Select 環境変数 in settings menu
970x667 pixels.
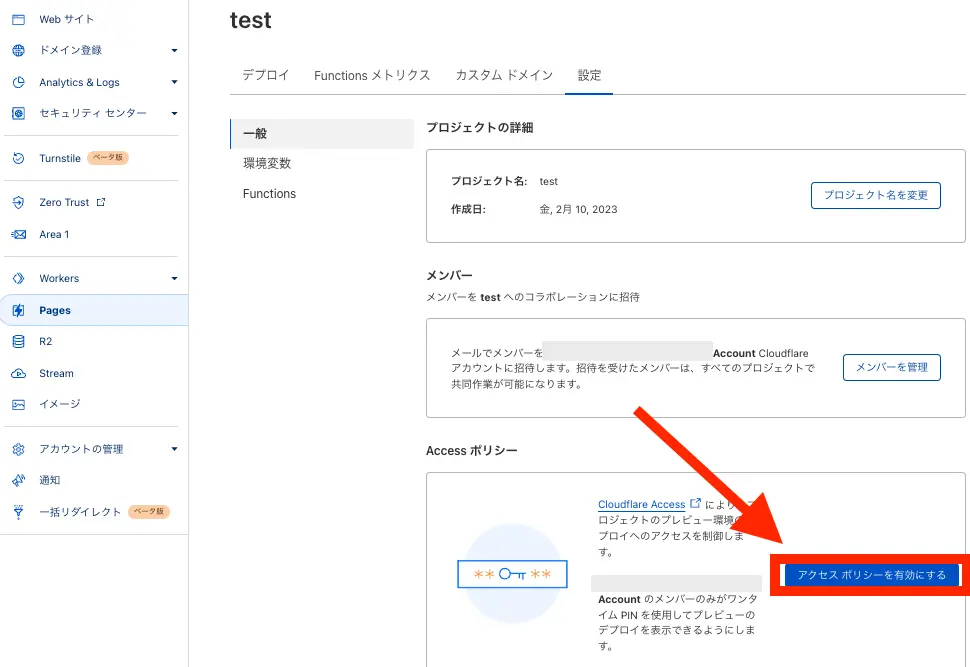click(267, 163)
